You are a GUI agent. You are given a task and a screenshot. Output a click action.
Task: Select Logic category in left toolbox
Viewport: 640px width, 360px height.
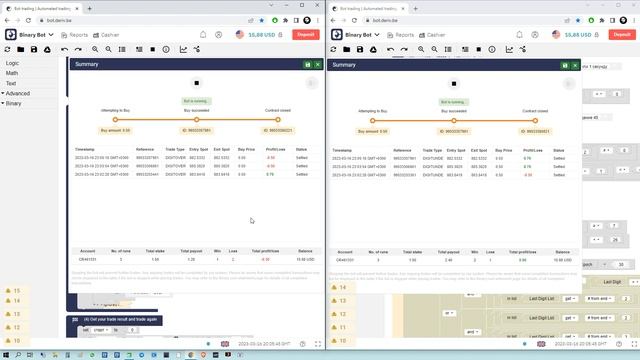coord(12,63)
